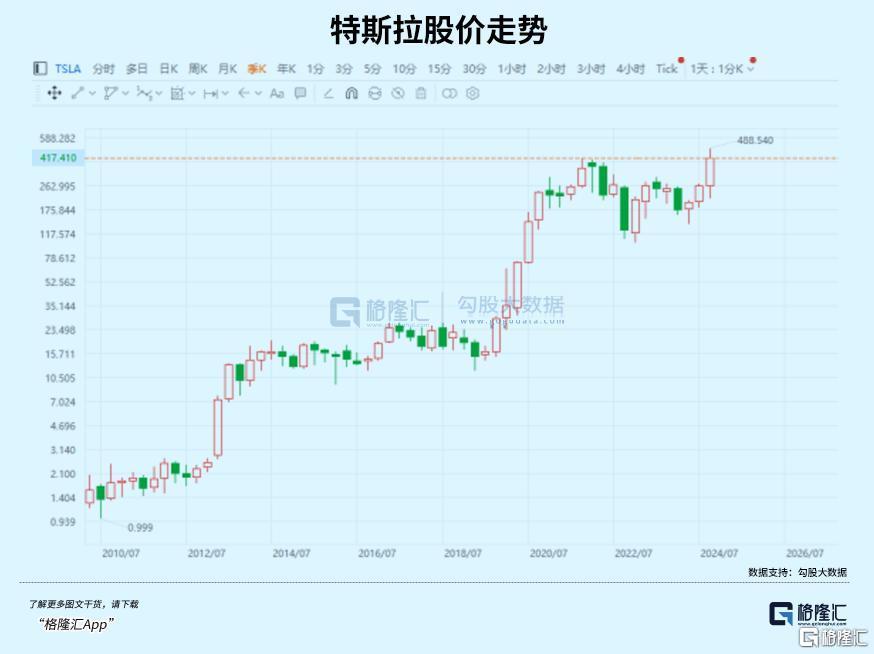Click the 417.410 current price label
This screenshot has width=874, height=654.
58,158
